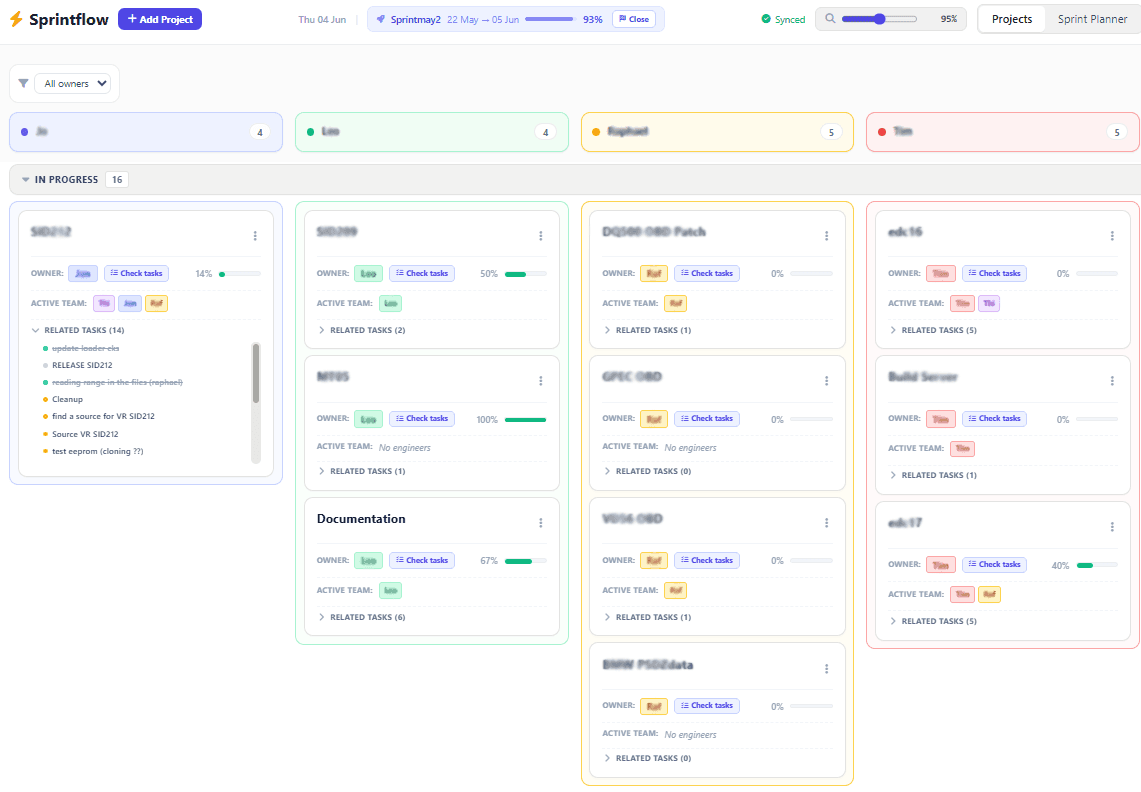Open kebab menu on VD56 OBD card
The height and width of the screenshot is (792, 1141).
tap(827, 523)
